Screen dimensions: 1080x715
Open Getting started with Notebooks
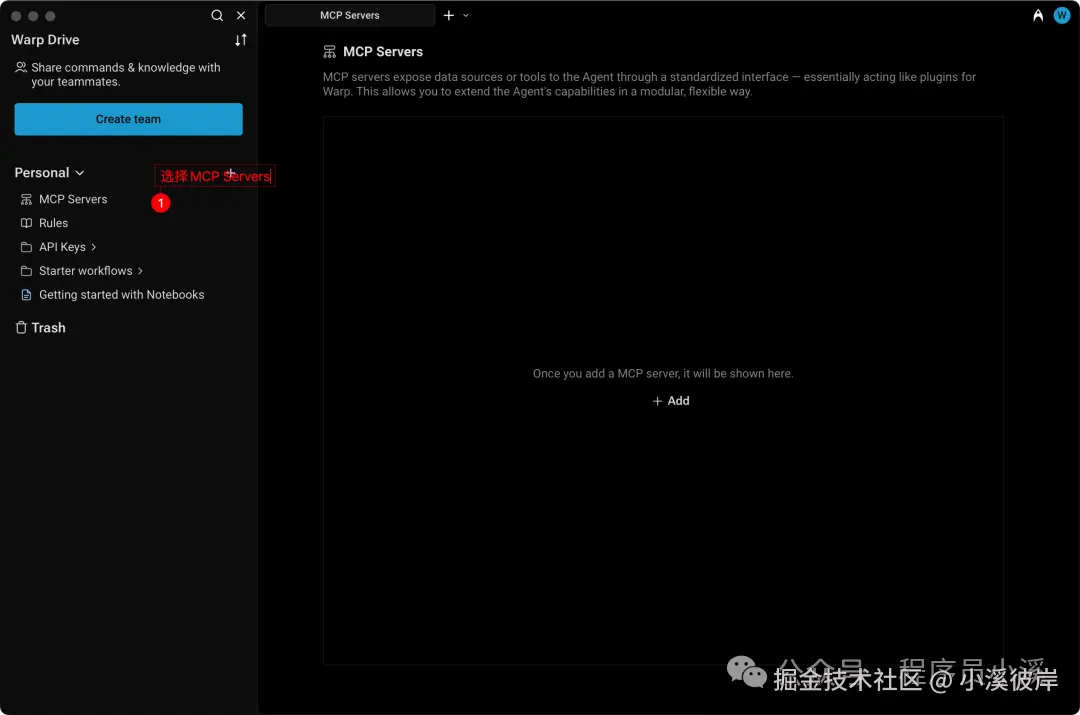pos(121,295)
